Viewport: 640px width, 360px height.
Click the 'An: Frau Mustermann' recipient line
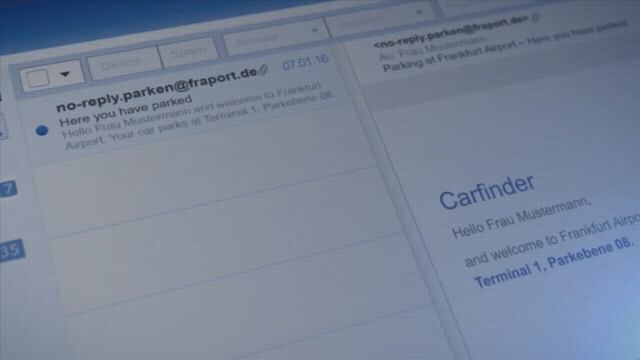click(x=433, y=48)
